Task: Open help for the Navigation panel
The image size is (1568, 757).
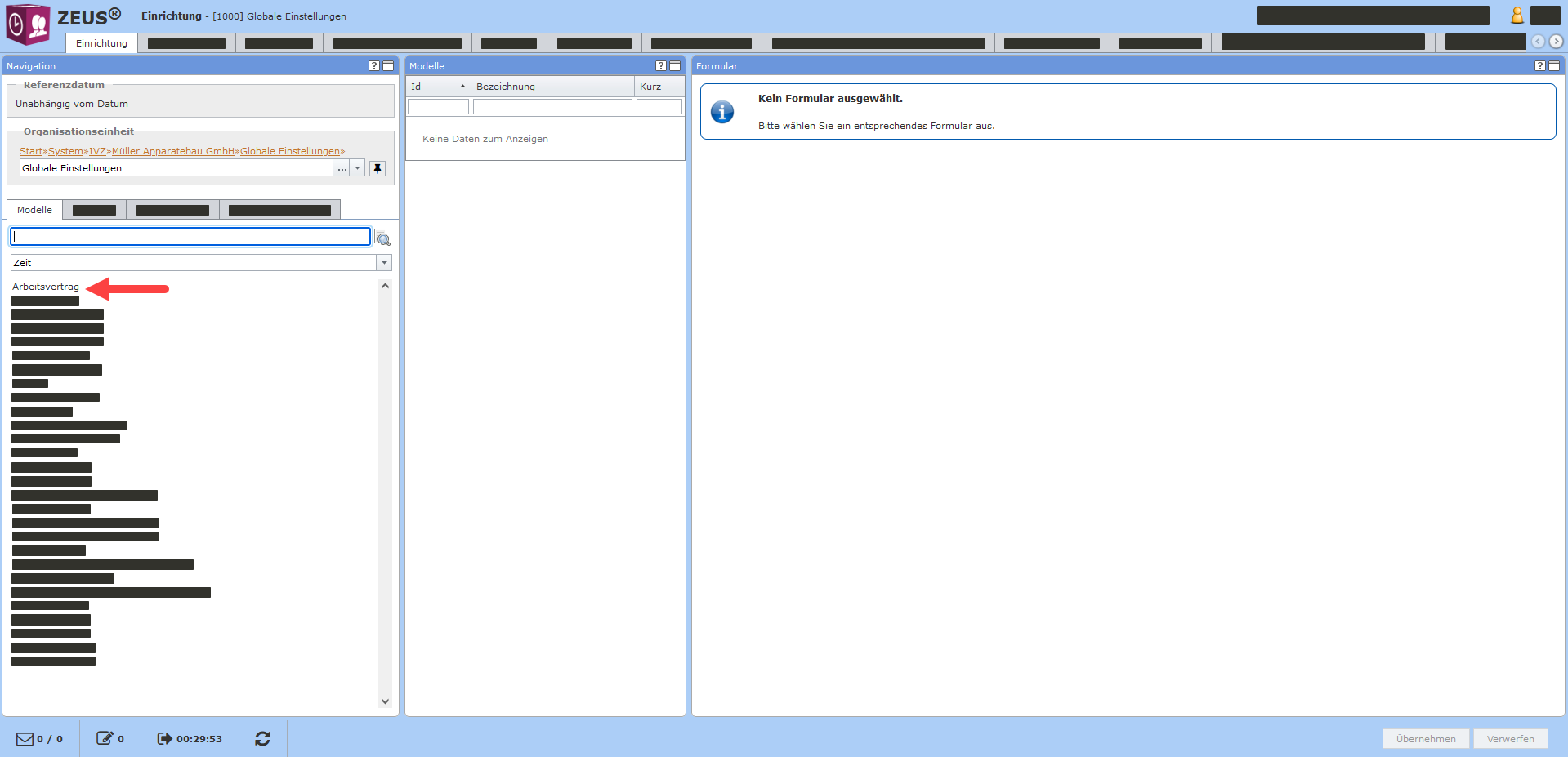Action: coord(374,66)
